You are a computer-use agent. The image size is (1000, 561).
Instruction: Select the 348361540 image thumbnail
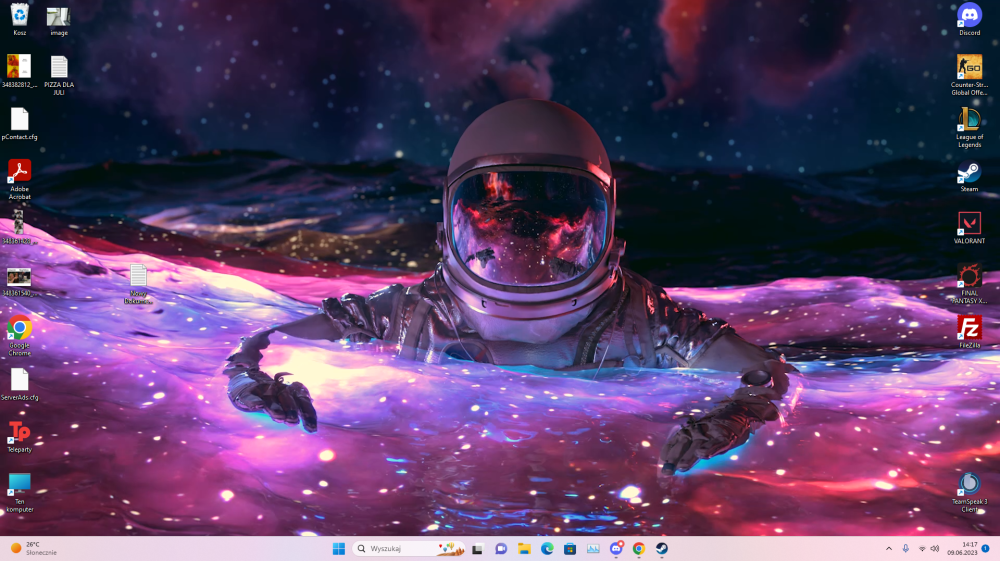click(19, 282)
